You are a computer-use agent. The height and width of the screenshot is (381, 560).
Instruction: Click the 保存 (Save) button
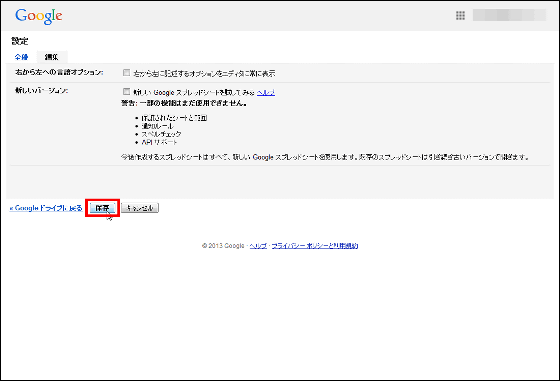[102, 208]
